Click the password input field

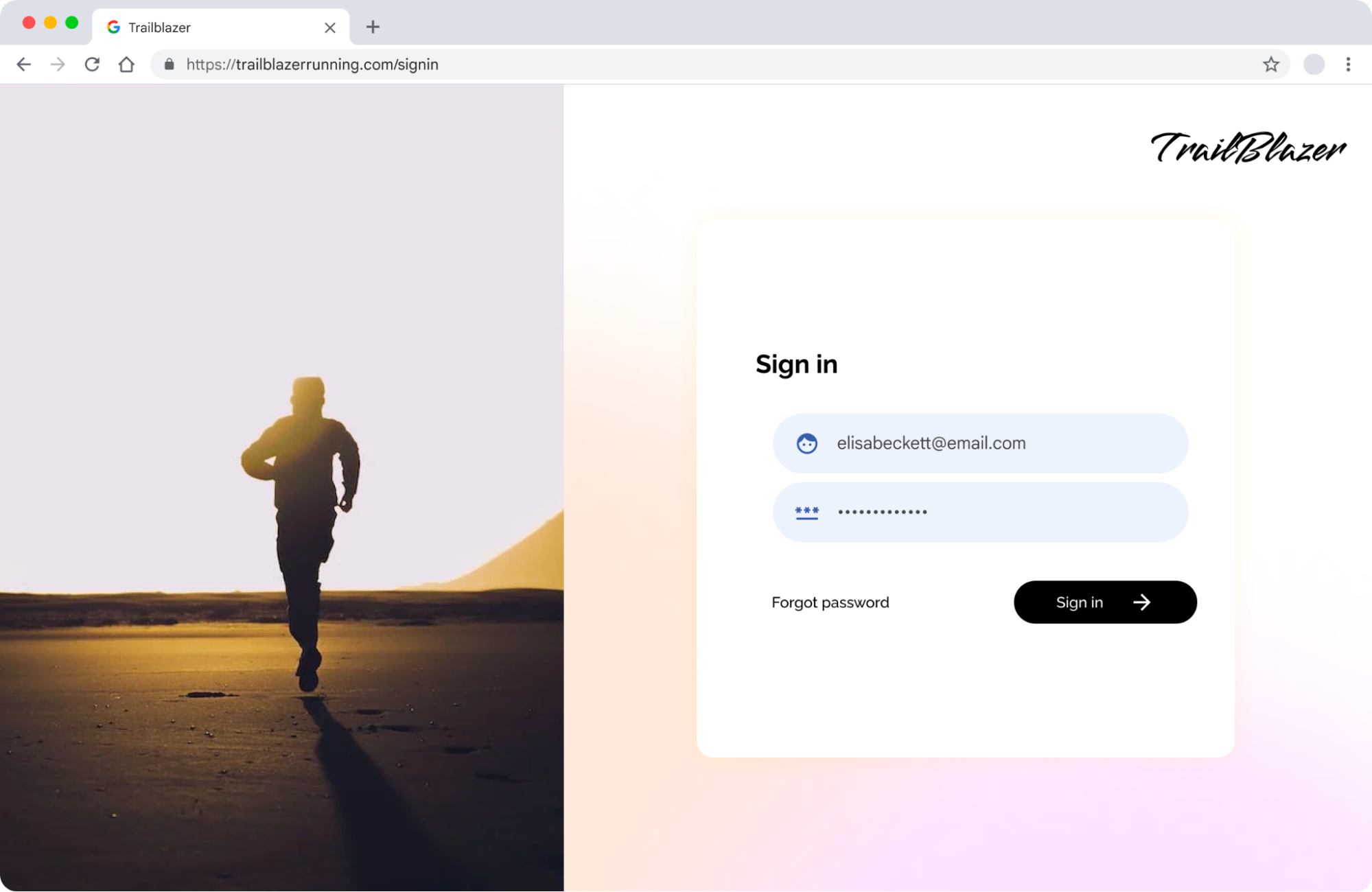click(x=980, y=512)
